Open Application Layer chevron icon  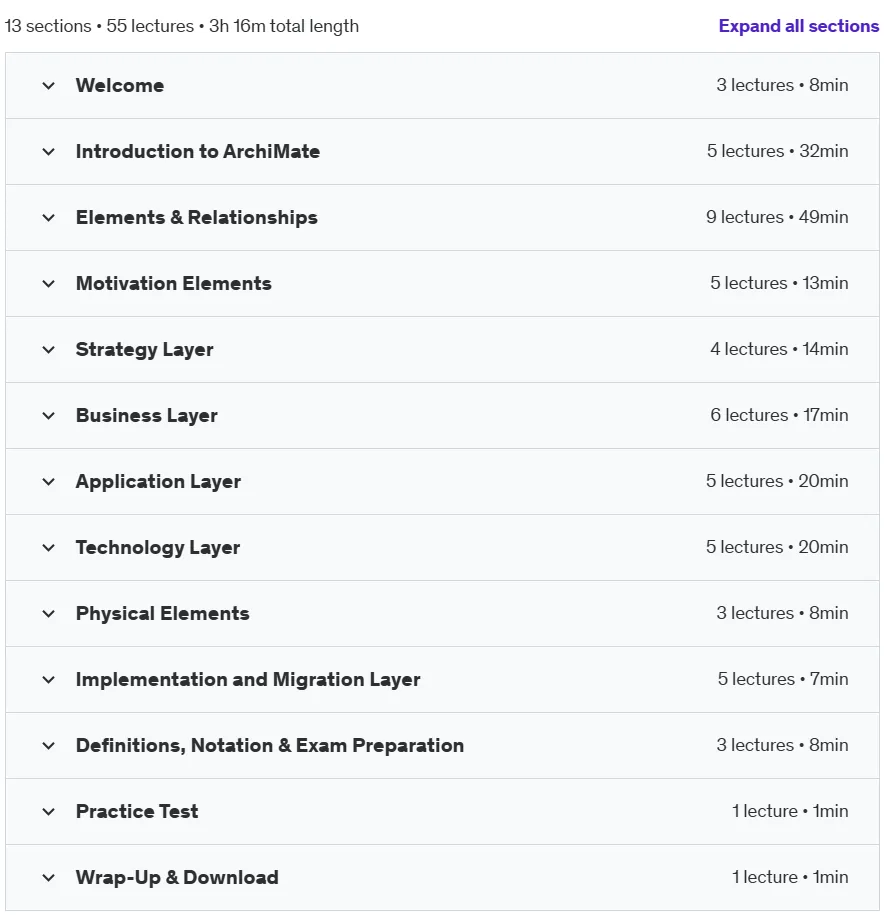[49, 481]
